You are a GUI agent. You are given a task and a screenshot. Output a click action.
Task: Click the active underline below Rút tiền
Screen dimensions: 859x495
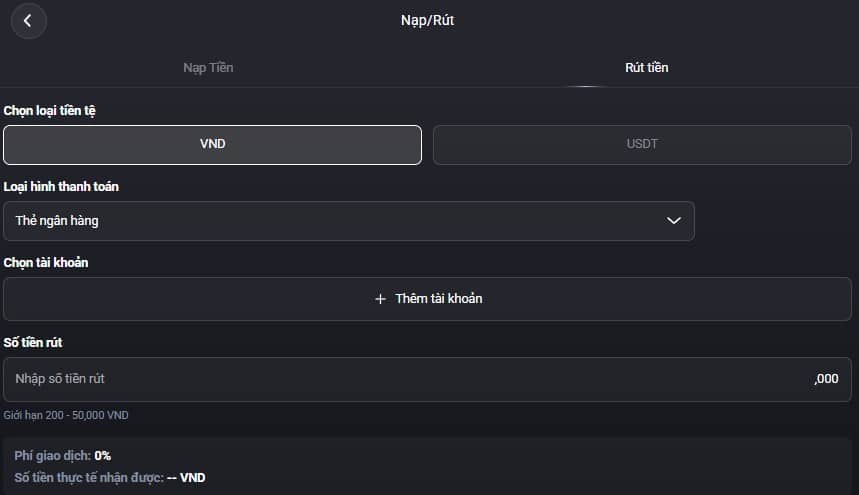click(586, 87)
